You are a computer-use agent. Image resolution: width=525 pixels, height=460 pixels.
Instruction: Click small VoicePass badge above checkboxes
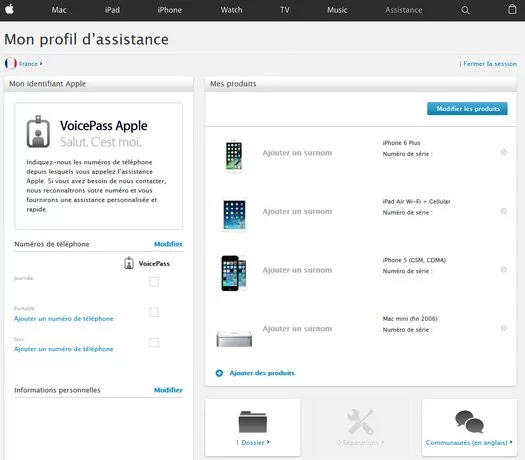click(x=129, y=263)
